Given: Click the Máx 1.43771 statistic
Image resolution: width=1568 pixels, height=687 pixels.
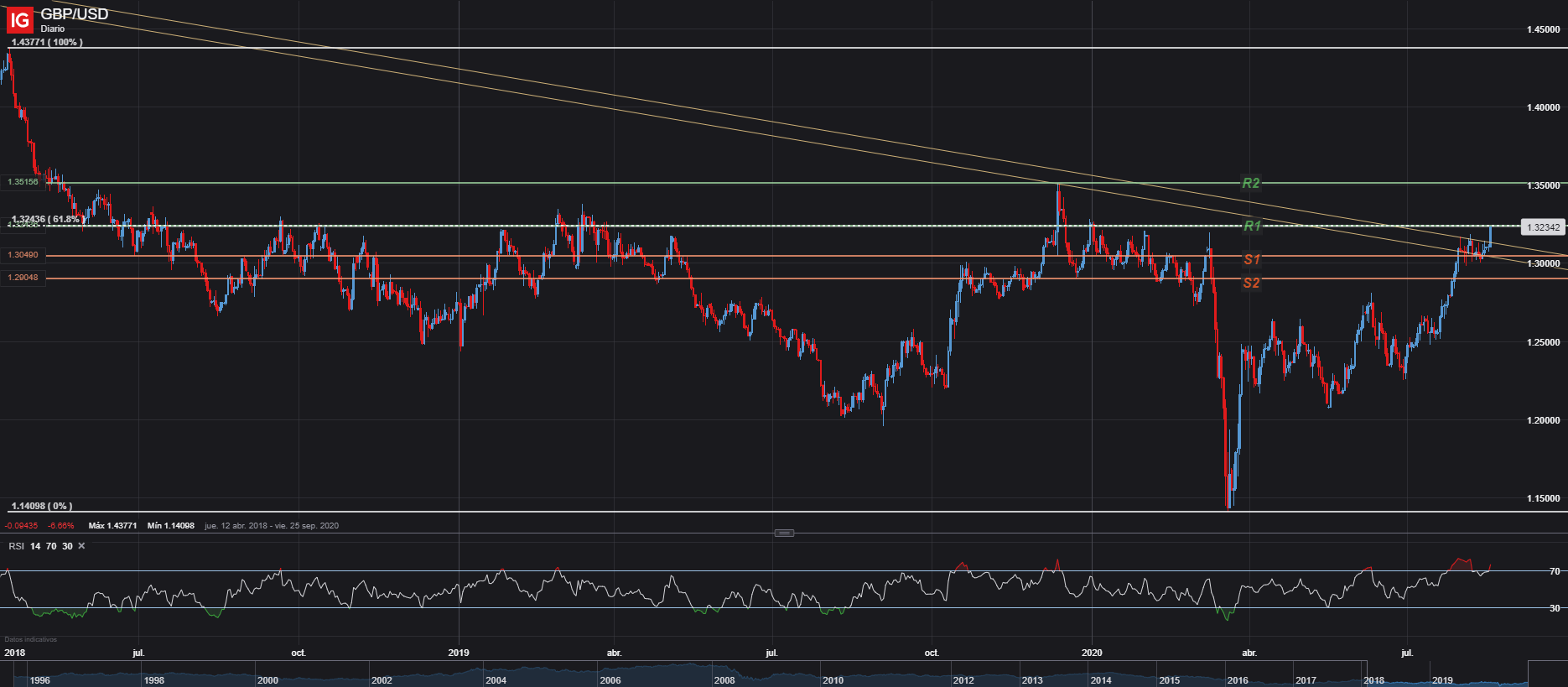Looking at the screenshot, I should [x=112, y=526].
